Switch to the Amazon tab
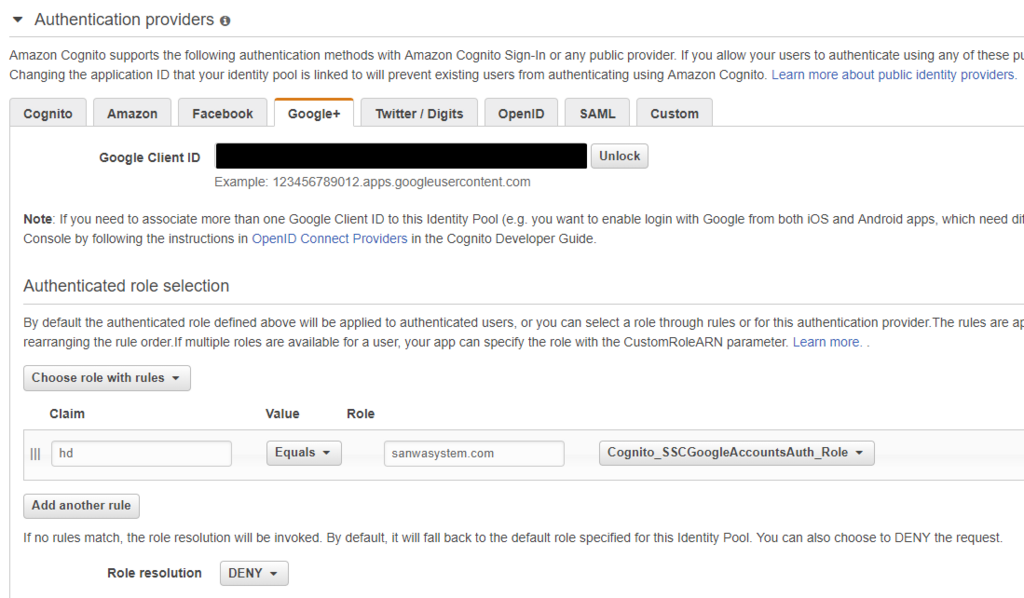The width and height of the screenshot is (1024, 598). point(132,113)
